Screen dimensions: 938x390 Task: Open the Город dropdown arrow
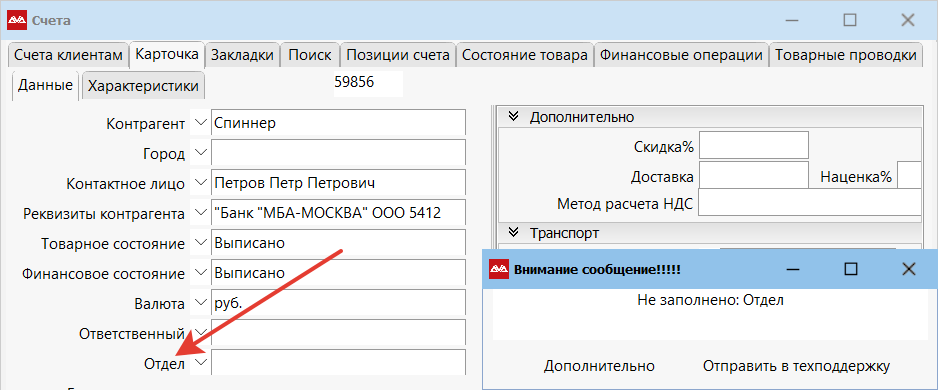[200, 153]
